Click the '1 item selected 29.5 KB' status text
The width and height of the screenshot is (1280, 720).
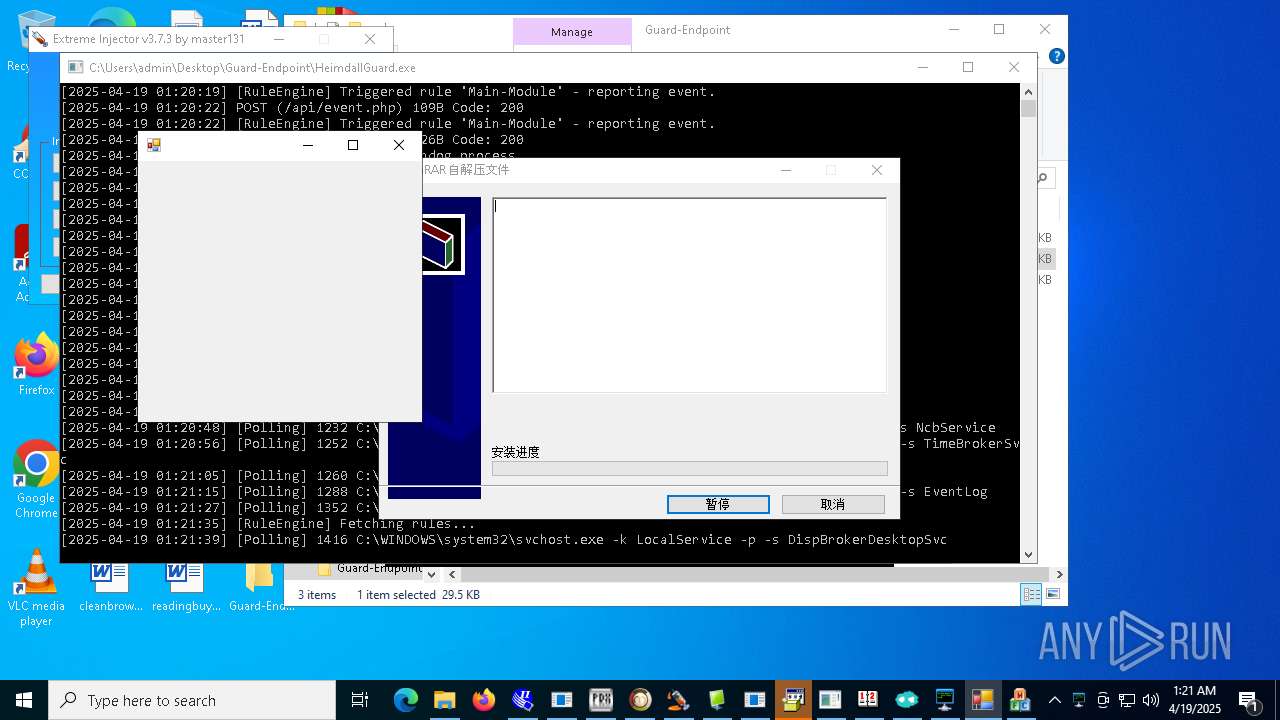[x=418, y=594]
